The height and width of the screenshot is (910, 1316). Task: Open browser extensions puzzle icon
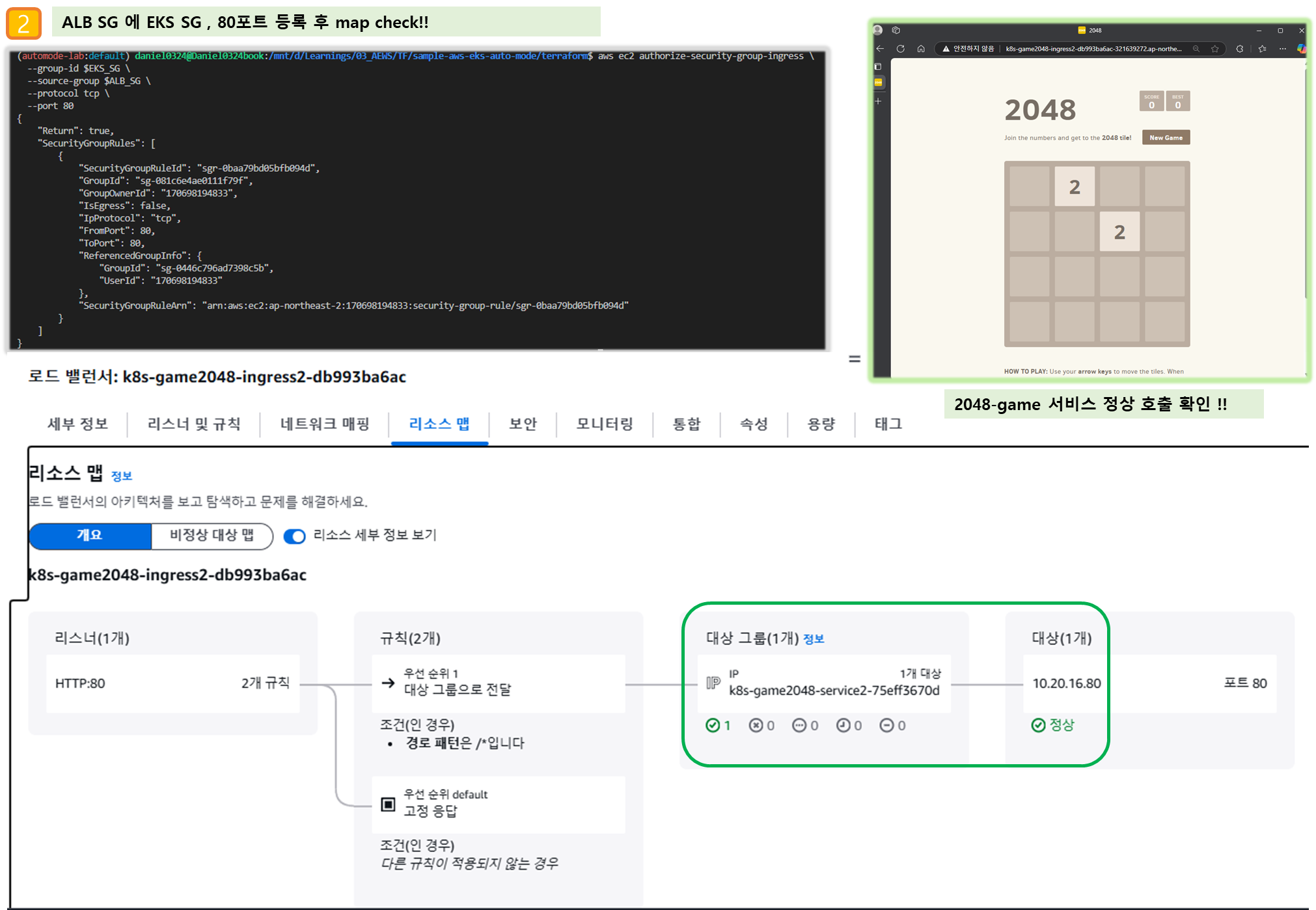pos(1240,49)
